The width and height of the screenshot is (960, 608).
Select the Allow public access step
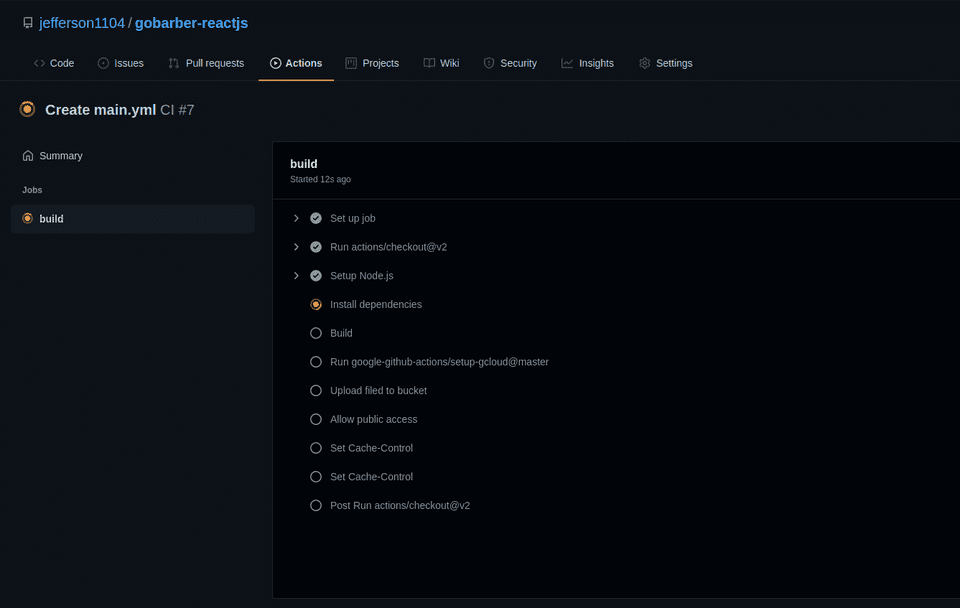click(x=373, y=420)
